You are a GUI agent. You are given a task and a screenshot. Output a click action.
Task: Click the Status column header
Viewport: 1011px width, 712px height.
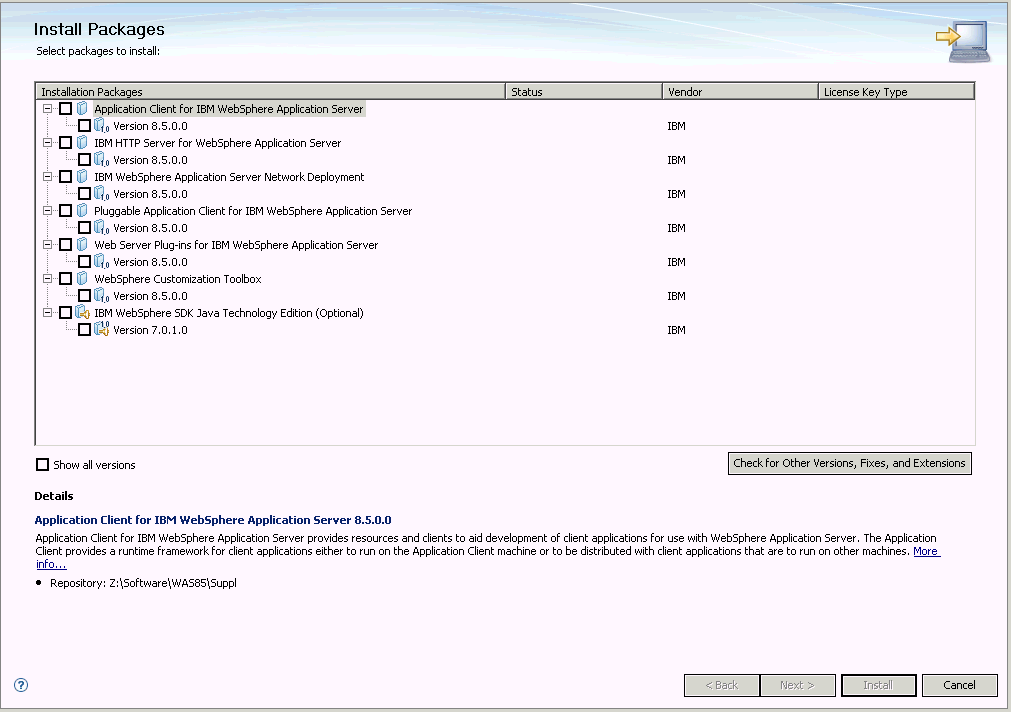(584, 92)
